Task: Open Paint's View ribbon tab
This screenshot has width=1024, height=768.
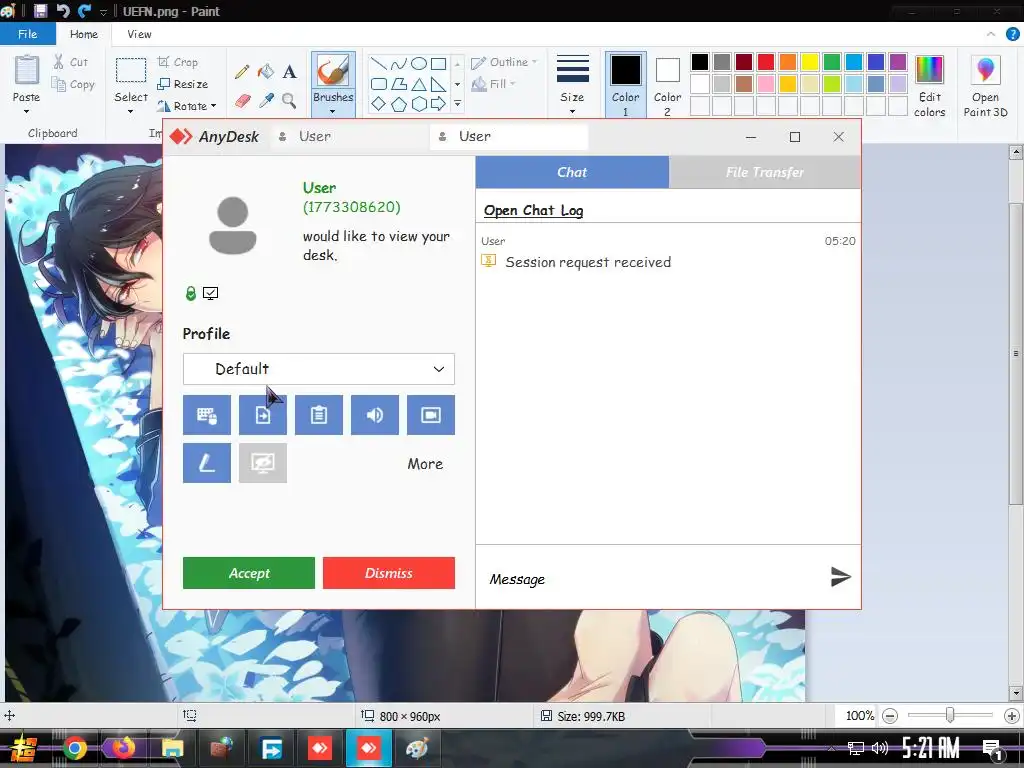Action: tap(139, 34)
